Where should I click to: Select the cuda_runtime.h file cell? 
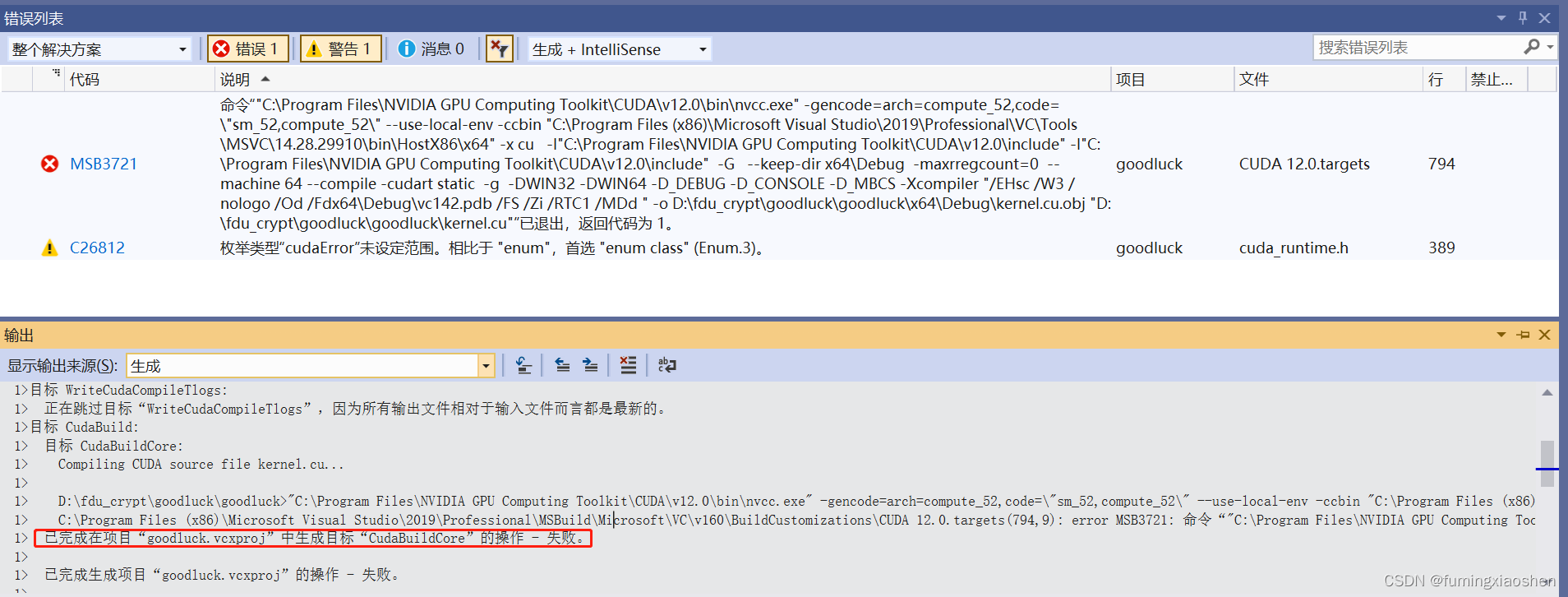click(x=1294, y=248)
